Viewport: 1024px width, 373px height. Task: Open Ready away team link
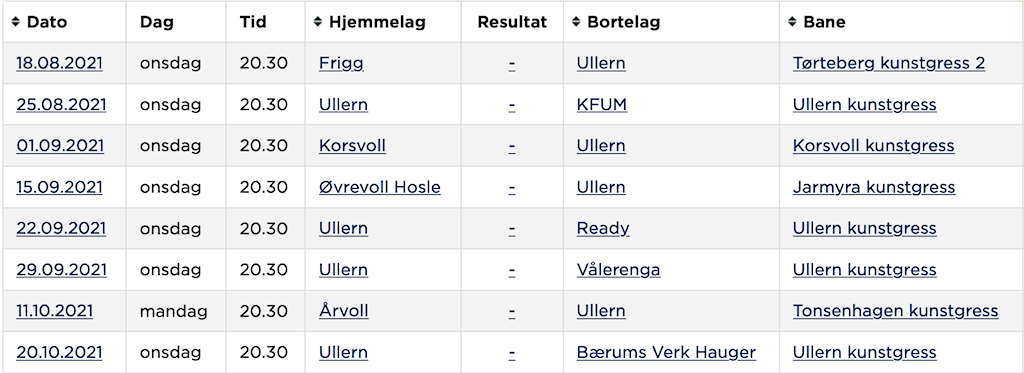[603, 229]
